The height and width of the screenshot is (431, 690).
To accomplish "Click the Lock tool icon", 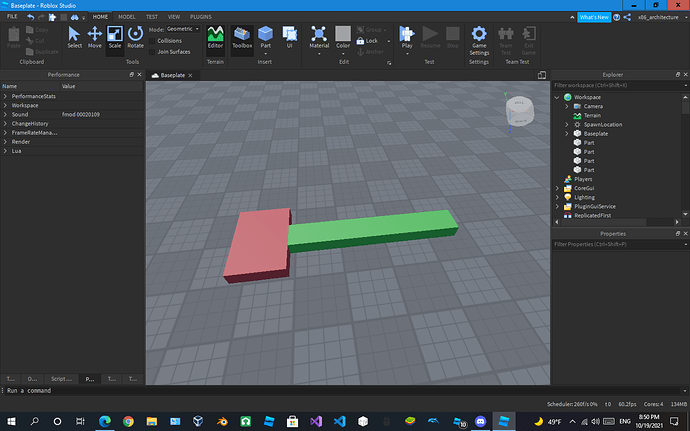I will [360, 41].
